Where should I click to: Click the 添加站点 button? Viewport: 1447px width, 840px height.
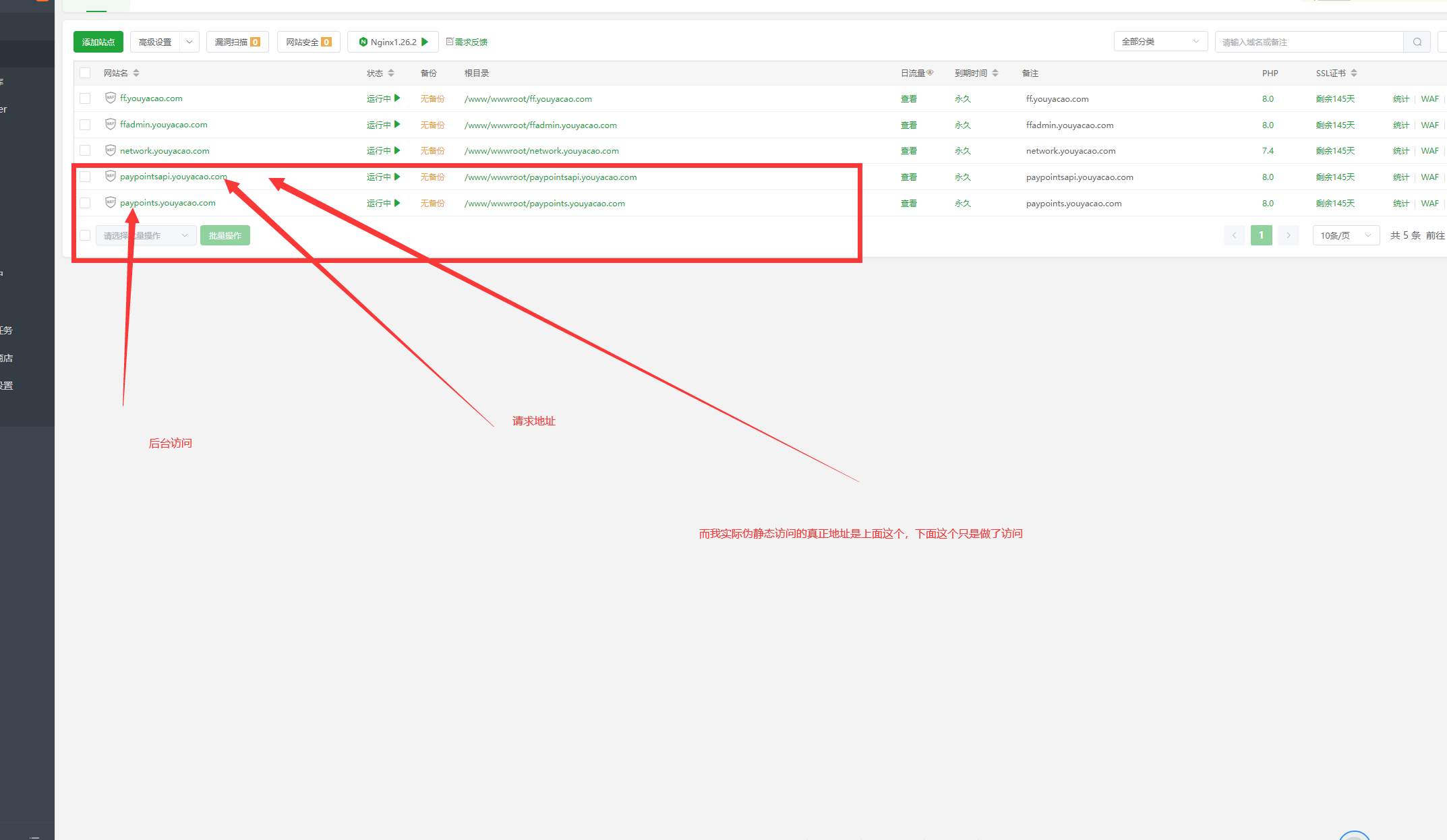click(x=98, y=42)
